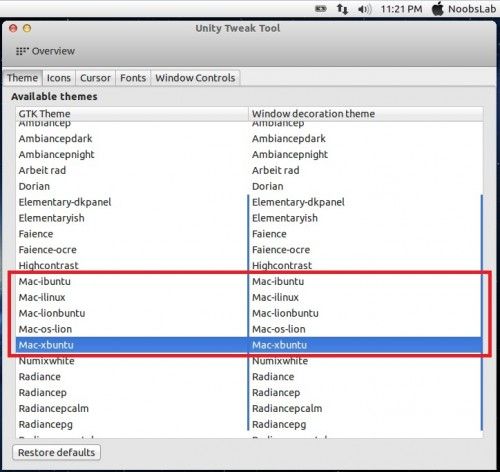Select Radiancep in GTK Theme list

point(132,393)
